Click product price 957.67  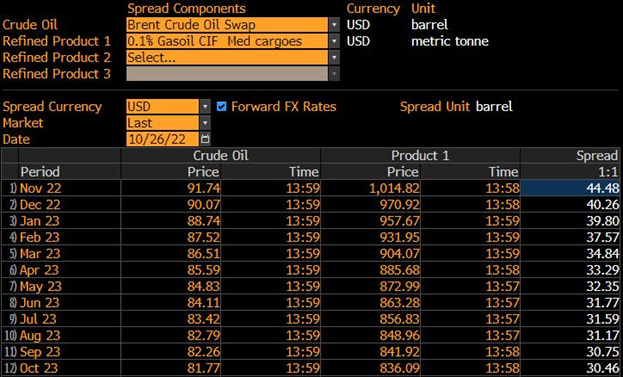399,220
